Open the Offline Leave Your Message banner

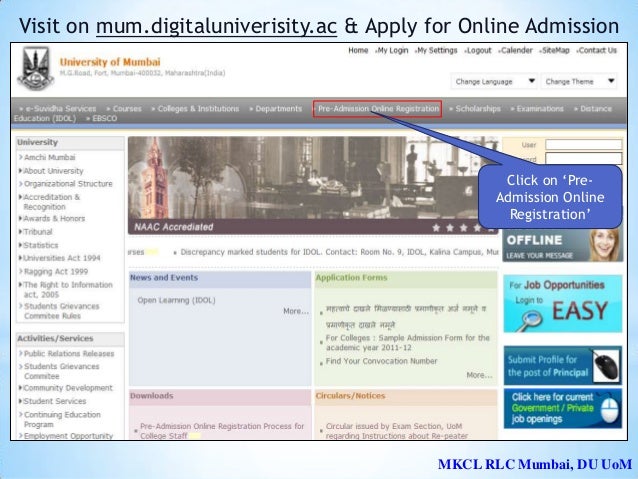563,245
